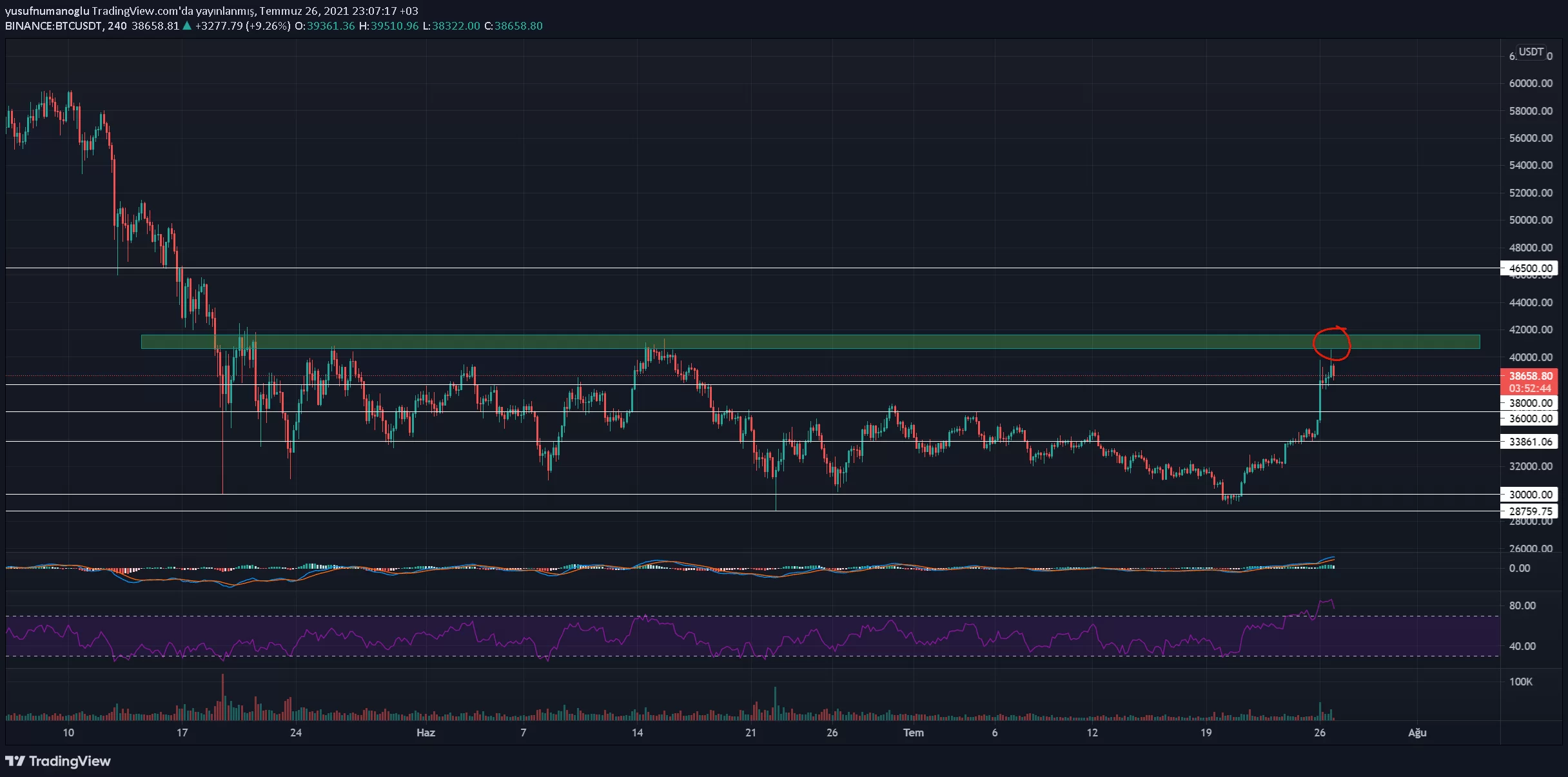Image resolution: width=1568 pixels, height=777 pixels.
Task: Open the USDT currency selector
Action: tap(1531, 52)
